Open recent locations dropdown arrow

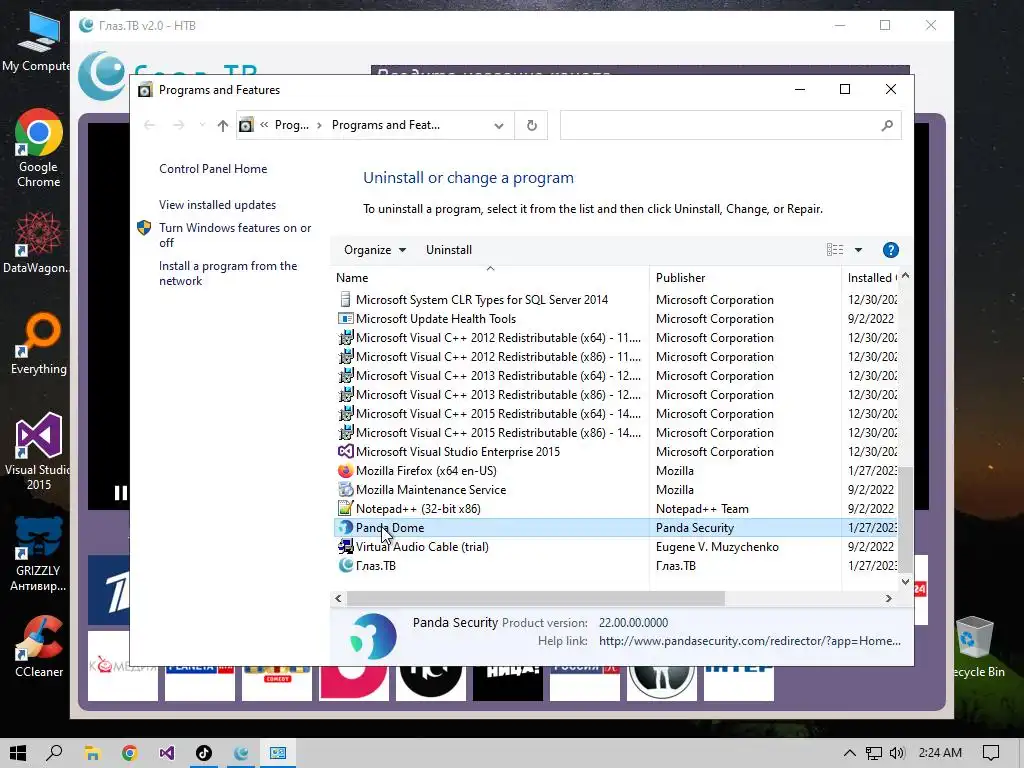click(202, 125)
